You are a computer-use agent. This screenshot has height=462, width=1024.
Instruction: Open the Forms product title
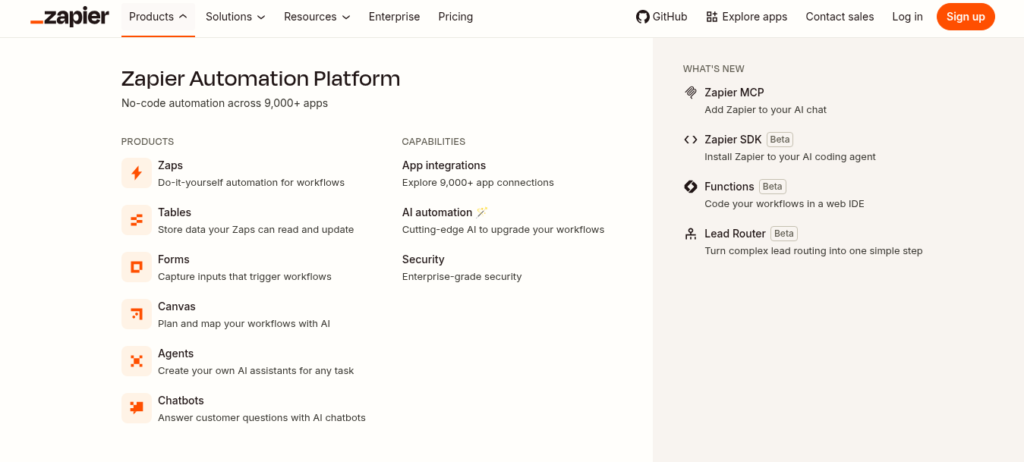(174, 259)
